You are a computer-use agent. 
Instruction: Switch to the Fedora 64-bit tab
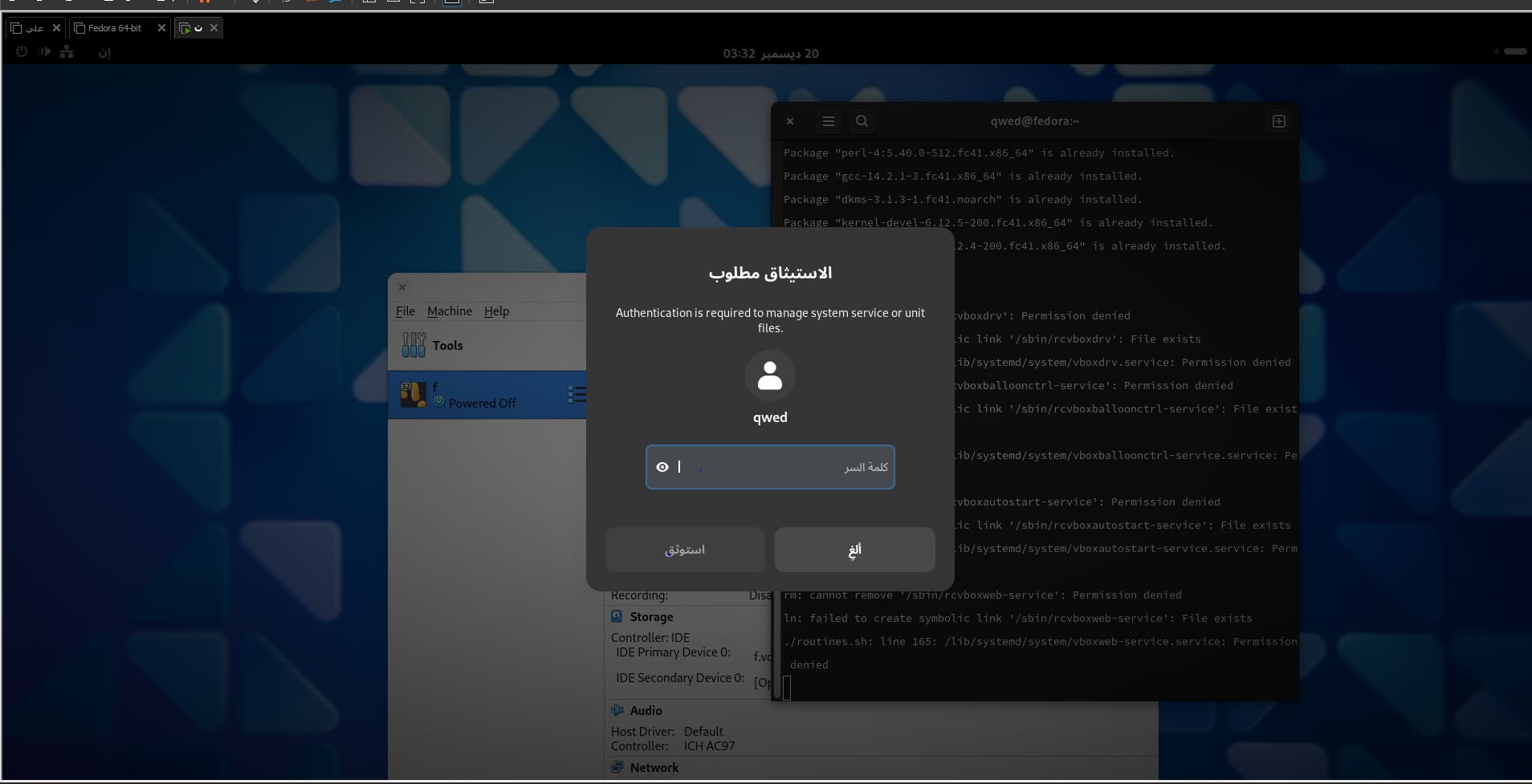(114, 28)
